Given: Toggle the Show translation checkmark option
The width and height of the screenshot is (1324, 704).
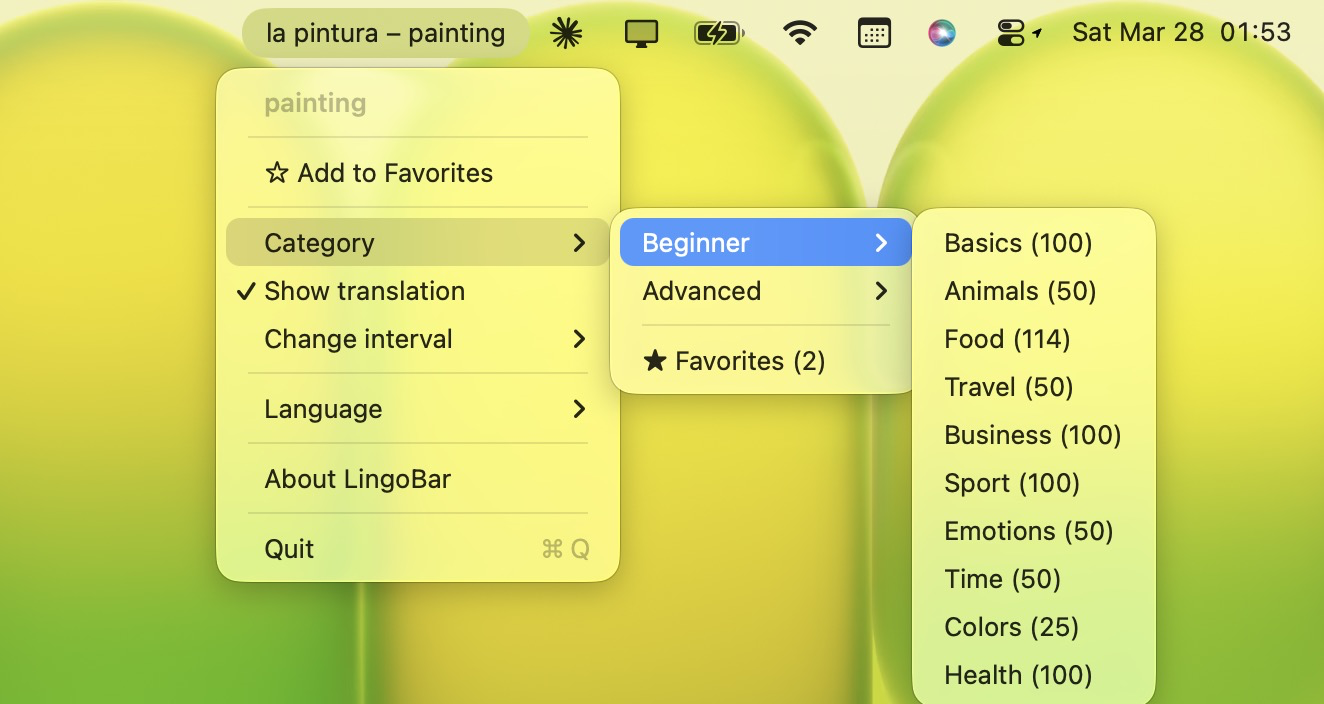Looking at the screenshot, I should [364, 291].
